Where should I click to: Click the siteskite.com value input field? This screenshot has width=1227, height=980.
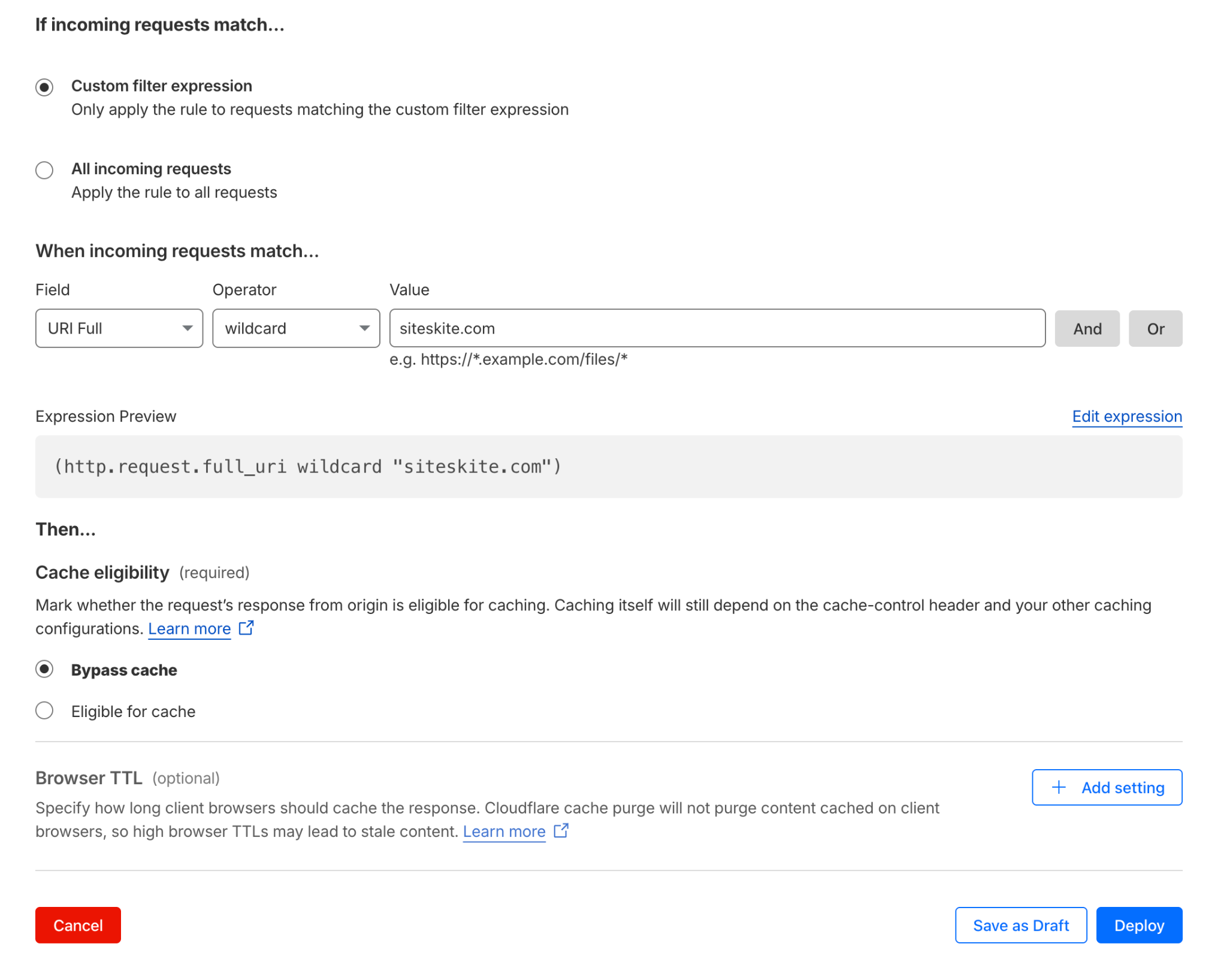point(717,328)
